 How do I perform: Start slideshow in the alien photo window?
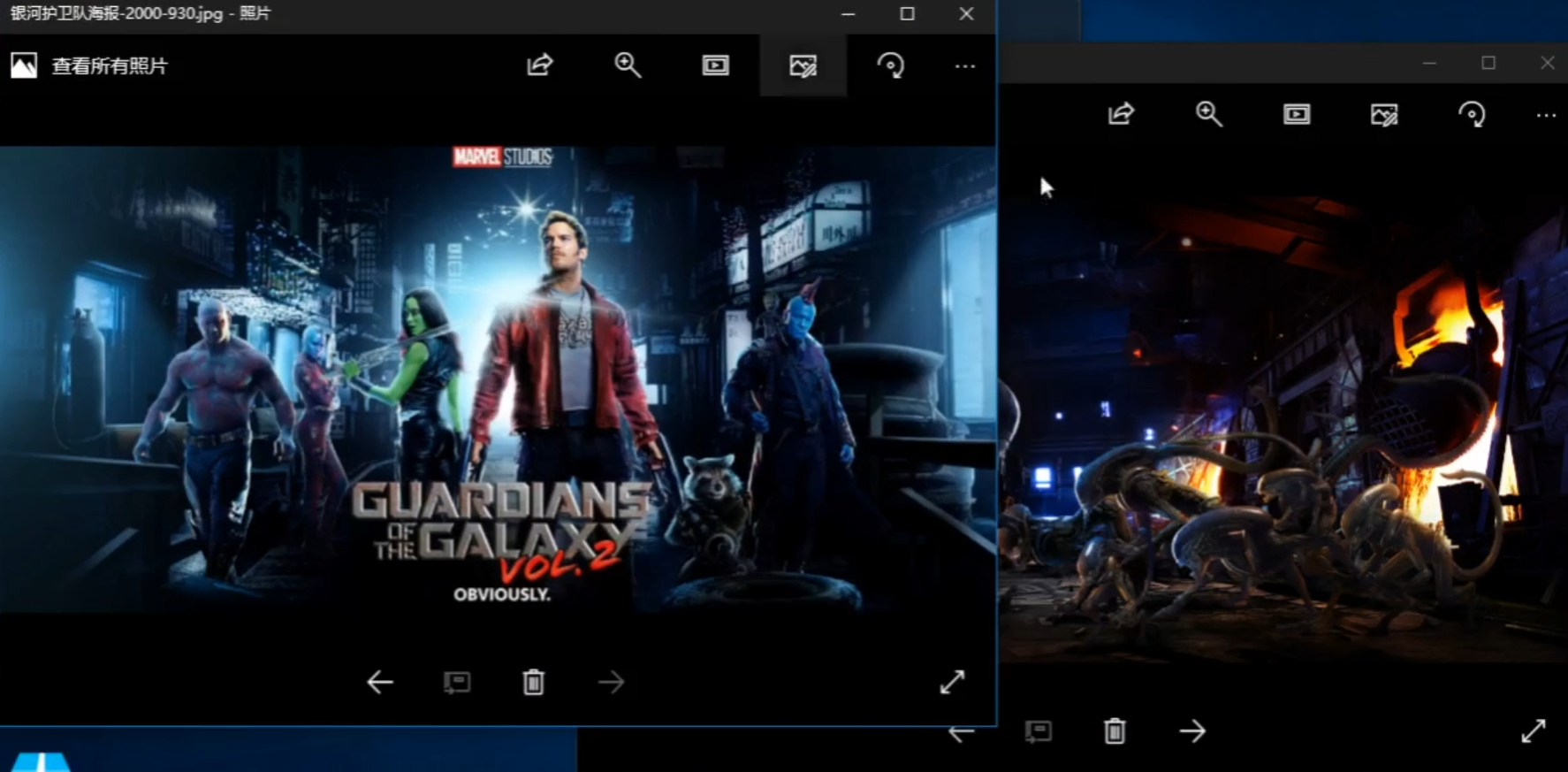coord(1297,114)
